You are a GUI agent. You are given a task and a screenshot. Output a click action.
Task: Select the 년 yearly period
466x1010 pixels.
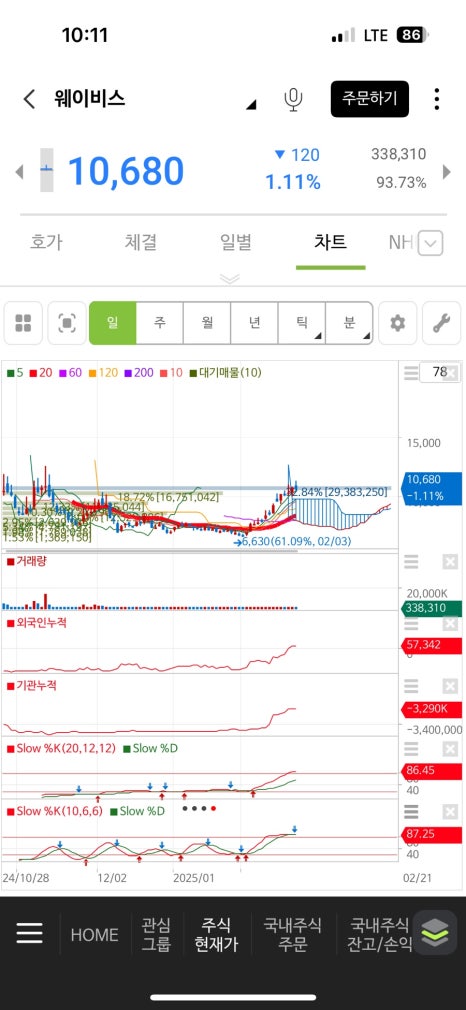coord(255,323)
